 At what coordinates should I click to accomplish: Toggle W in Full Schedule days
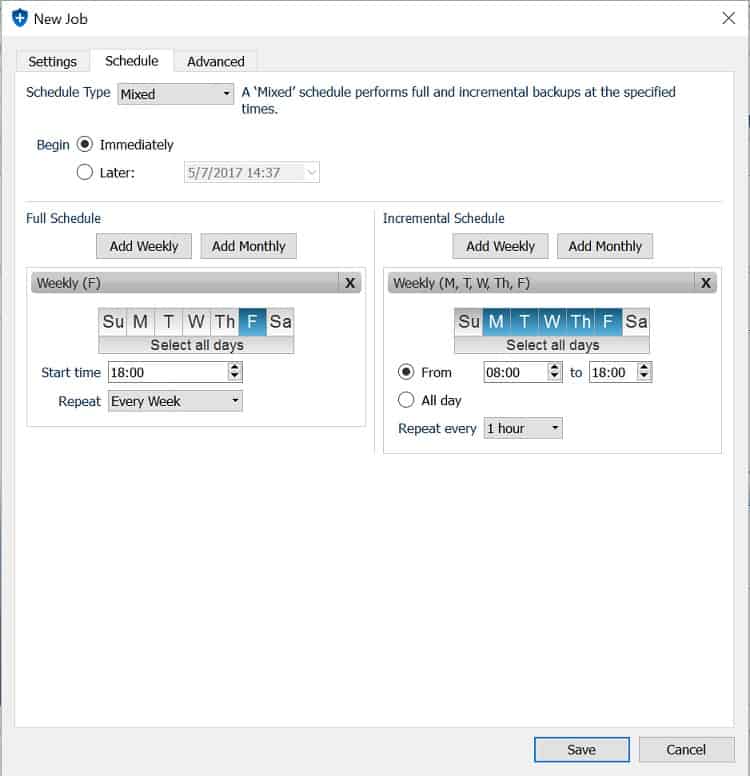197,322
